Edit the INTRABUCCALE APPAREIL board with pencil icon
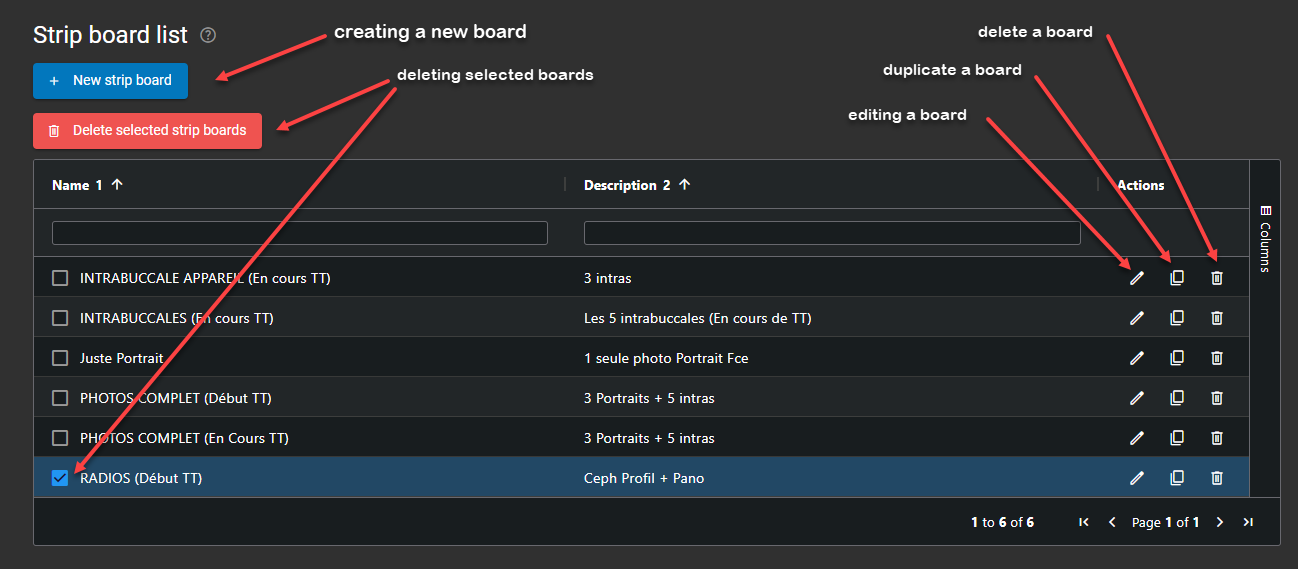 1136,278
